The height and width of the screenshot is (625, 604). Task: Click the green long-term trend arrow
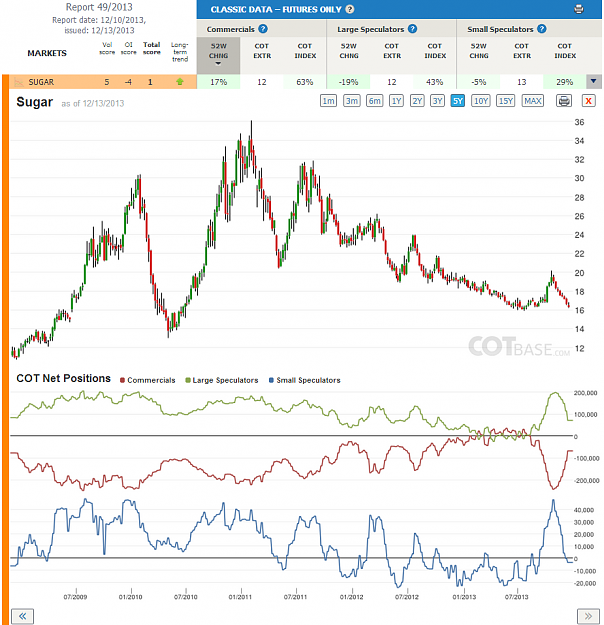pyautogui.click(x=180, y=82)
